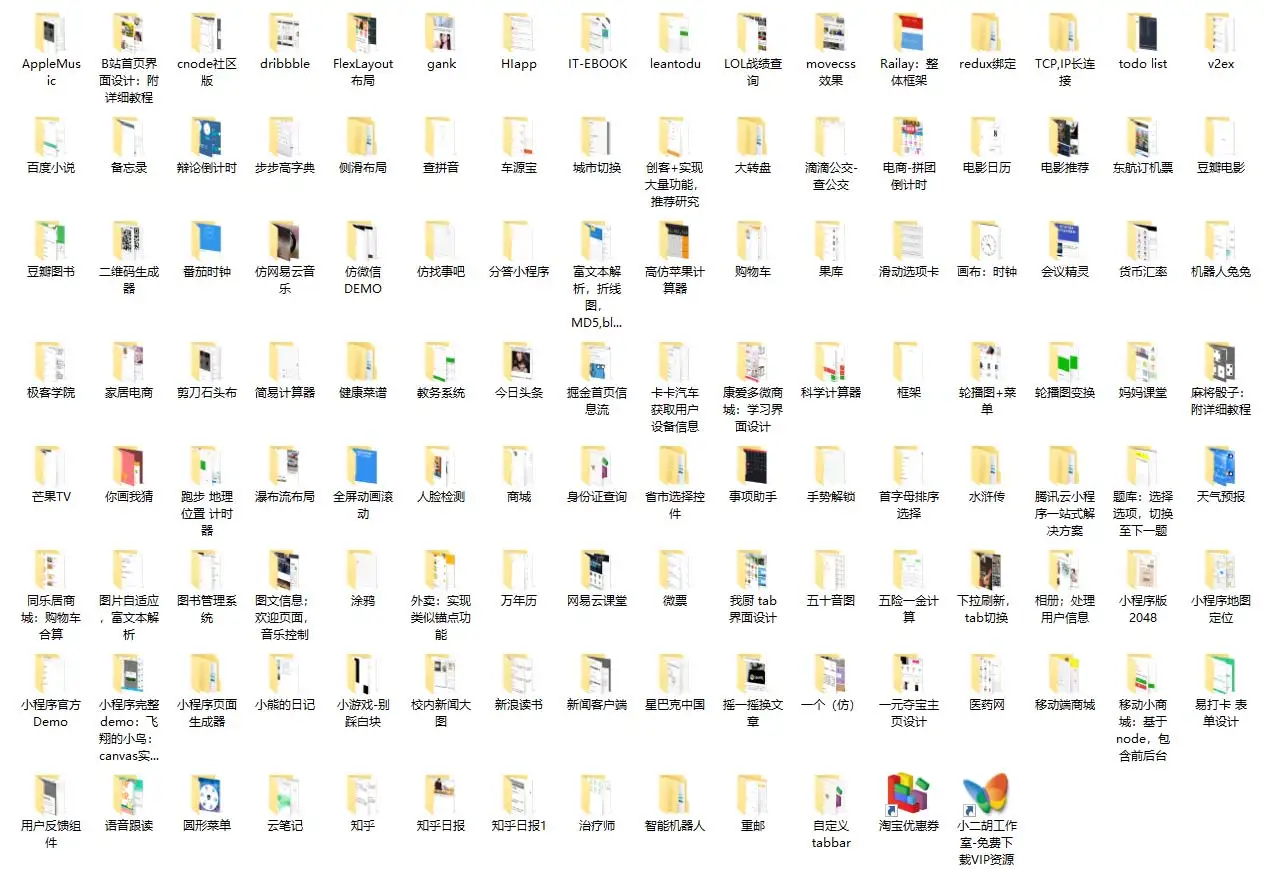Select the 辩论倒计时 folder
Screen dimensions: 1266x869
pyautogui.click(x=207, y=136)
